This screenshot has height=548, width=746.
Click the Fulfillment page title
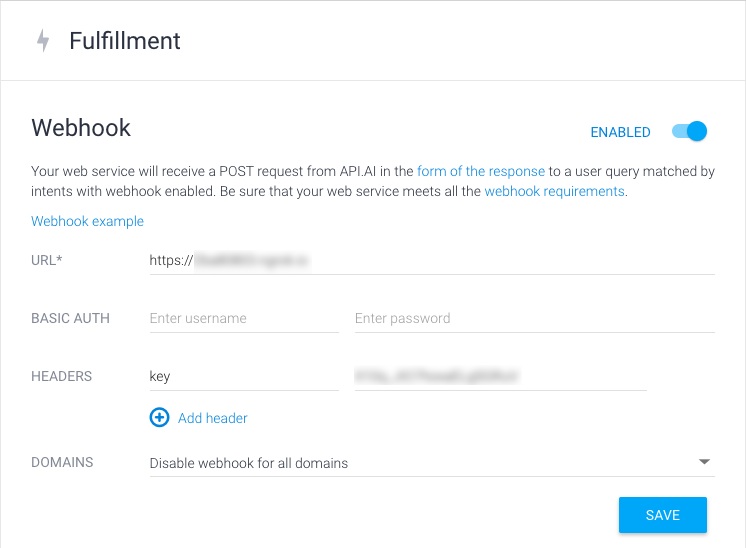pyautogui.click(x=125, y=41)
